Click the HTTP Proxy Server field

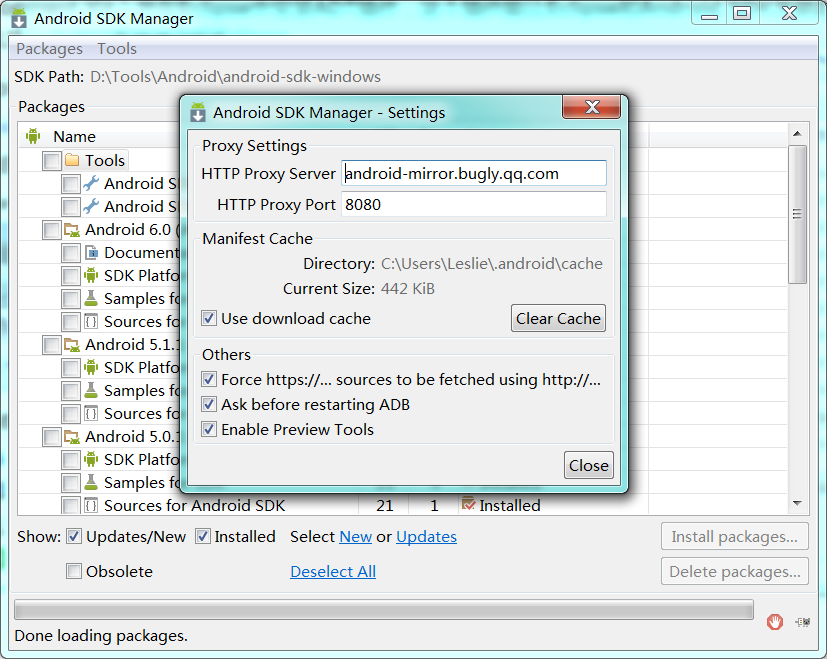(474, 173)
